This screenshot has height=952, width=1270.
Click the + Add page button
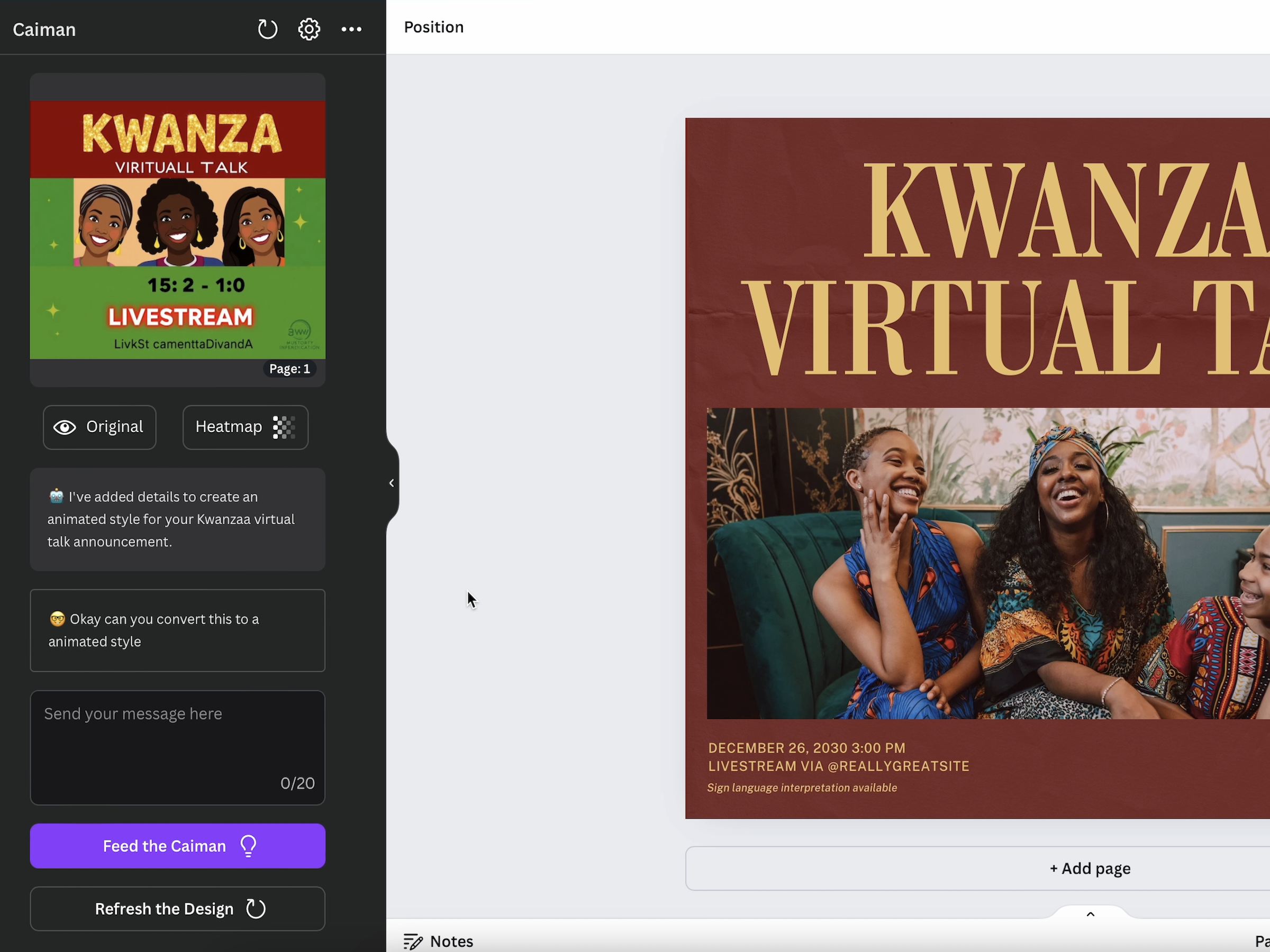(x=1089, y=868)
